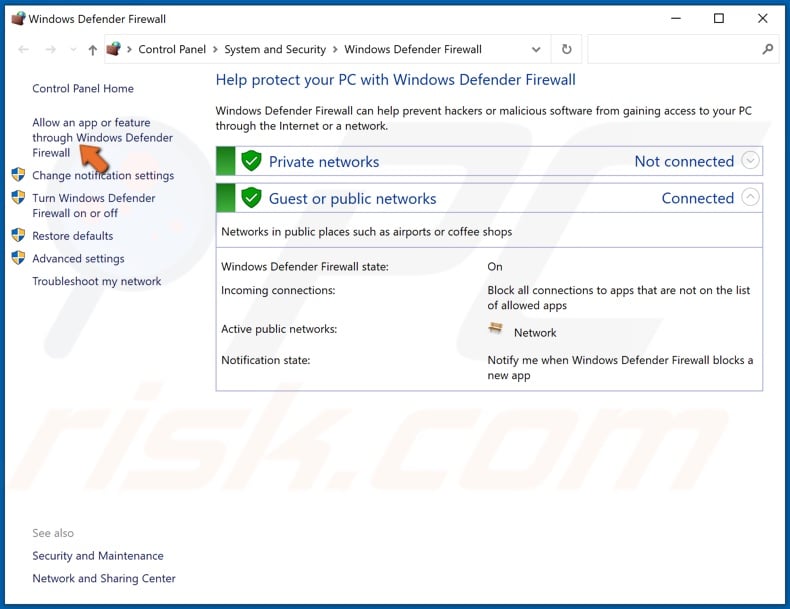
Task: Click shield icon beside Change notification settings
Action: (18, 175)
